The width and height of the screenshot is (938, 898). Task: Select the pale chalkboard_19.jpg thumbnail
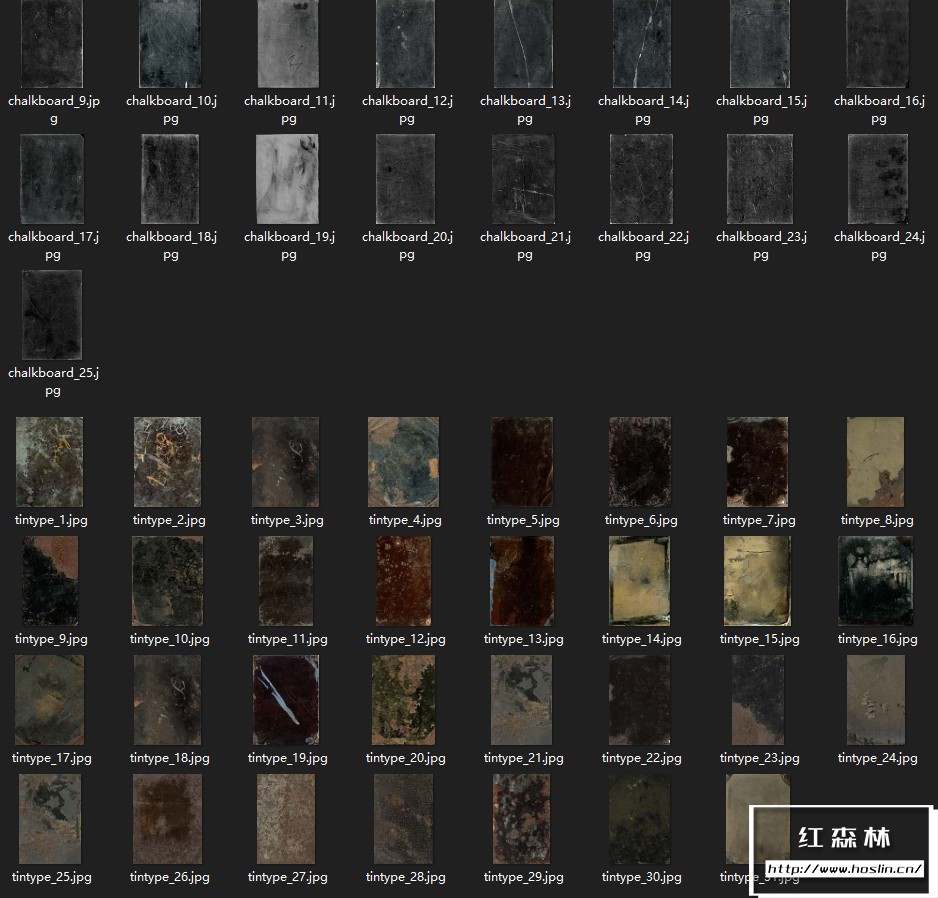click(x=287, y=179)
